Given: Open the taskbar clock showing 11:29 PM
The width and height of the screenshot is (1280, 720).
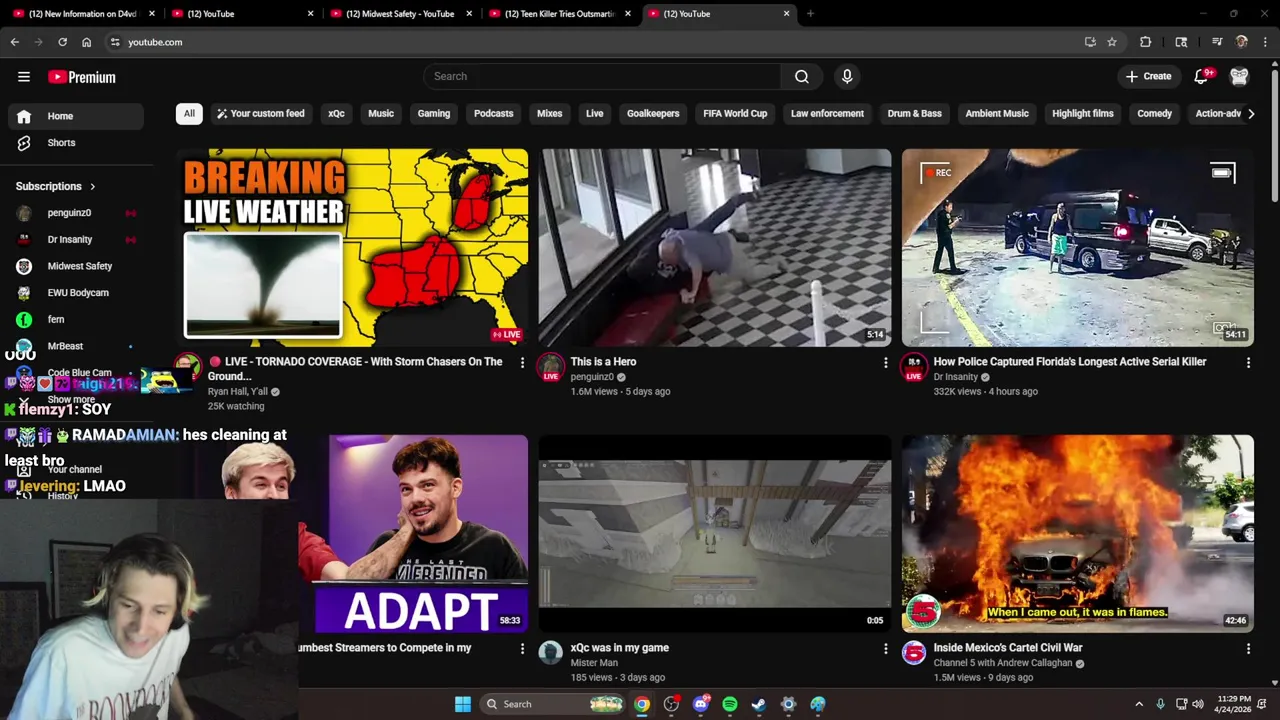Looking at the screenshot, I should [x=1234, y=704].
